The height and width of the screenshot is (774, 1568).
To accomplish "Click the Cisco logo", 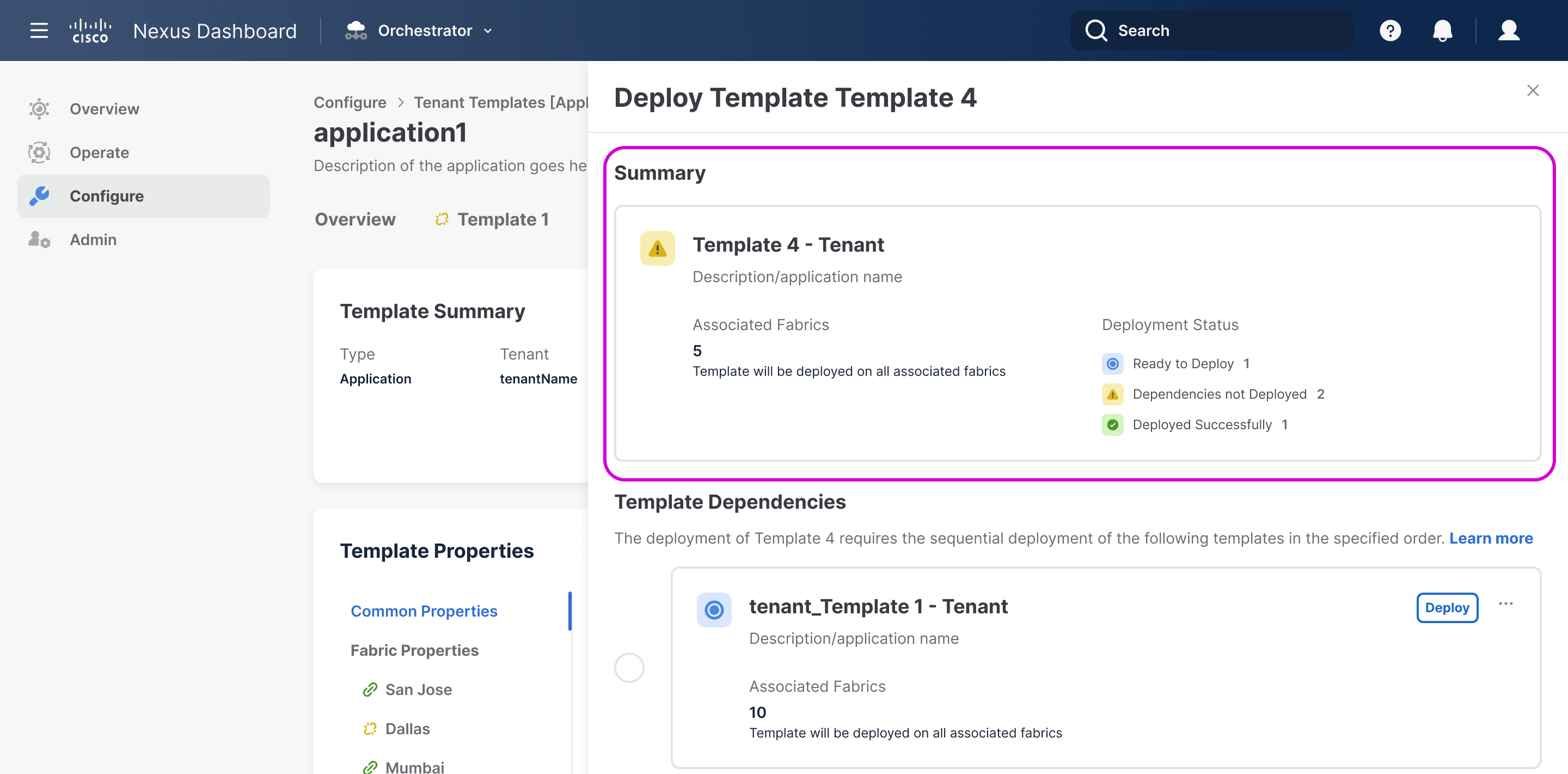I will point(90,31).
